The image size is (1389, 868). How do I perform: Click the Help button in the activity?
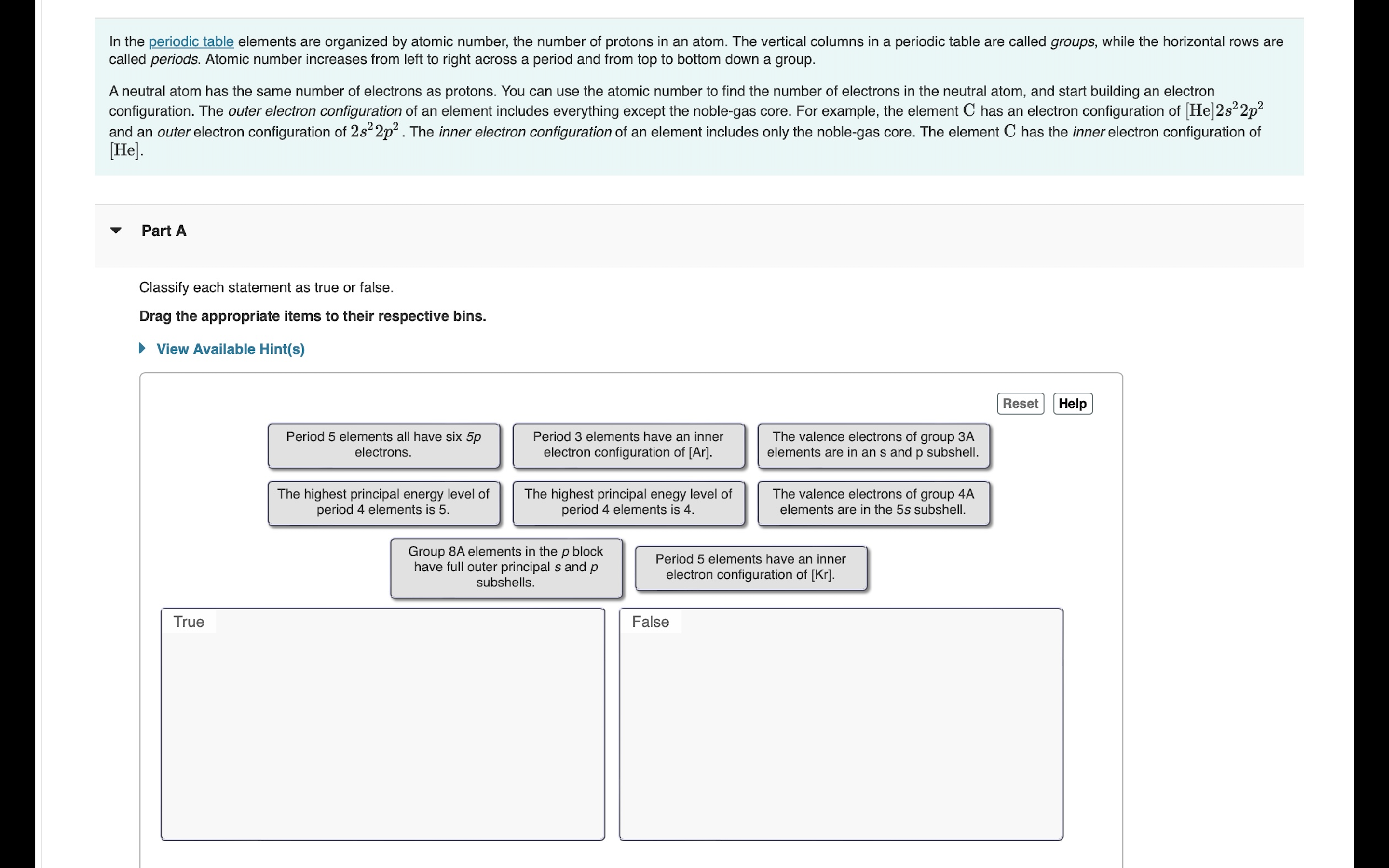(1072, 403)
